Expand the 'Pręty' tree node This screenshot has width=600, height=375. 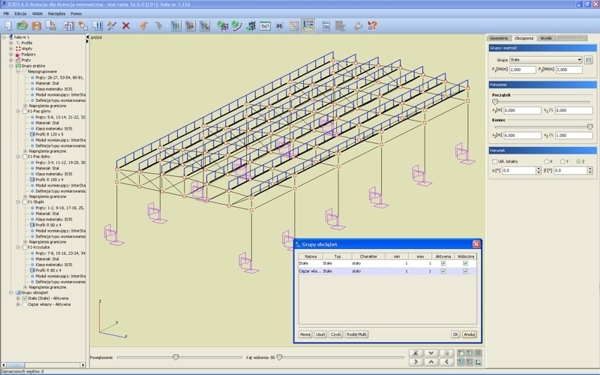tap(11, 60)
